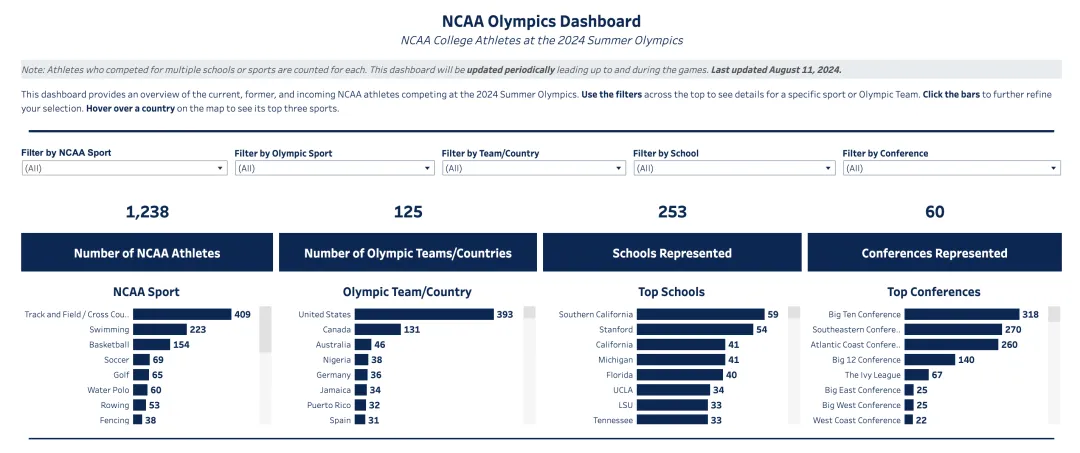This screenshot has height=453, width=1080.
Task: Select the Ivy League bar
Action: 916,375
